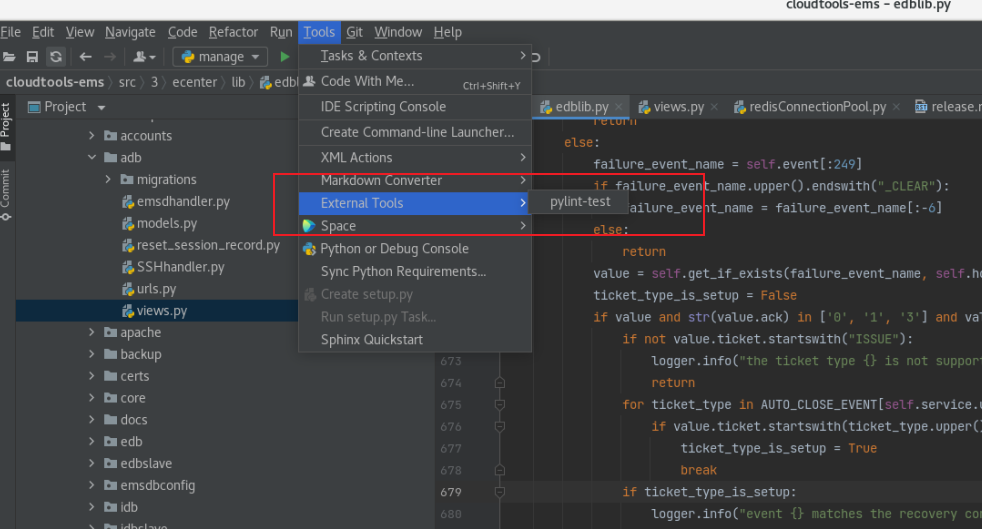Click the ecenter breadcrumb
Image resolution: width=982 pixels, height=529 pixels.
pos(195,82)
